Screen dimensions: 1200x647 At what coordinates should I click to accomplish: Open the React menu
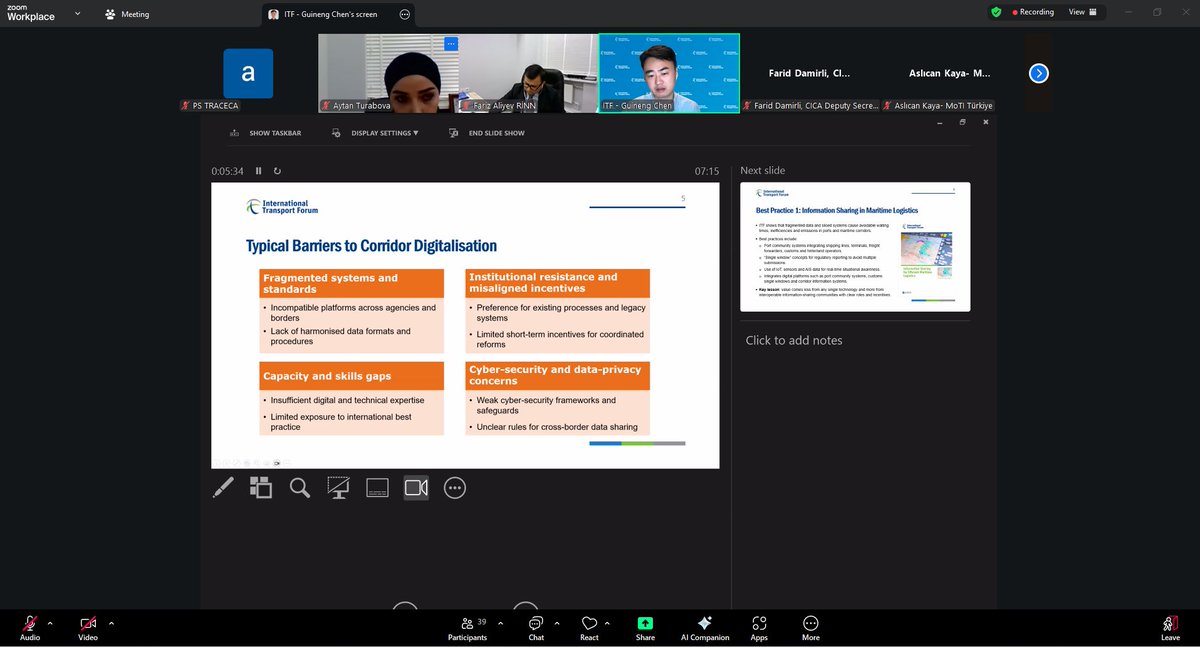(x=589, y=626)
